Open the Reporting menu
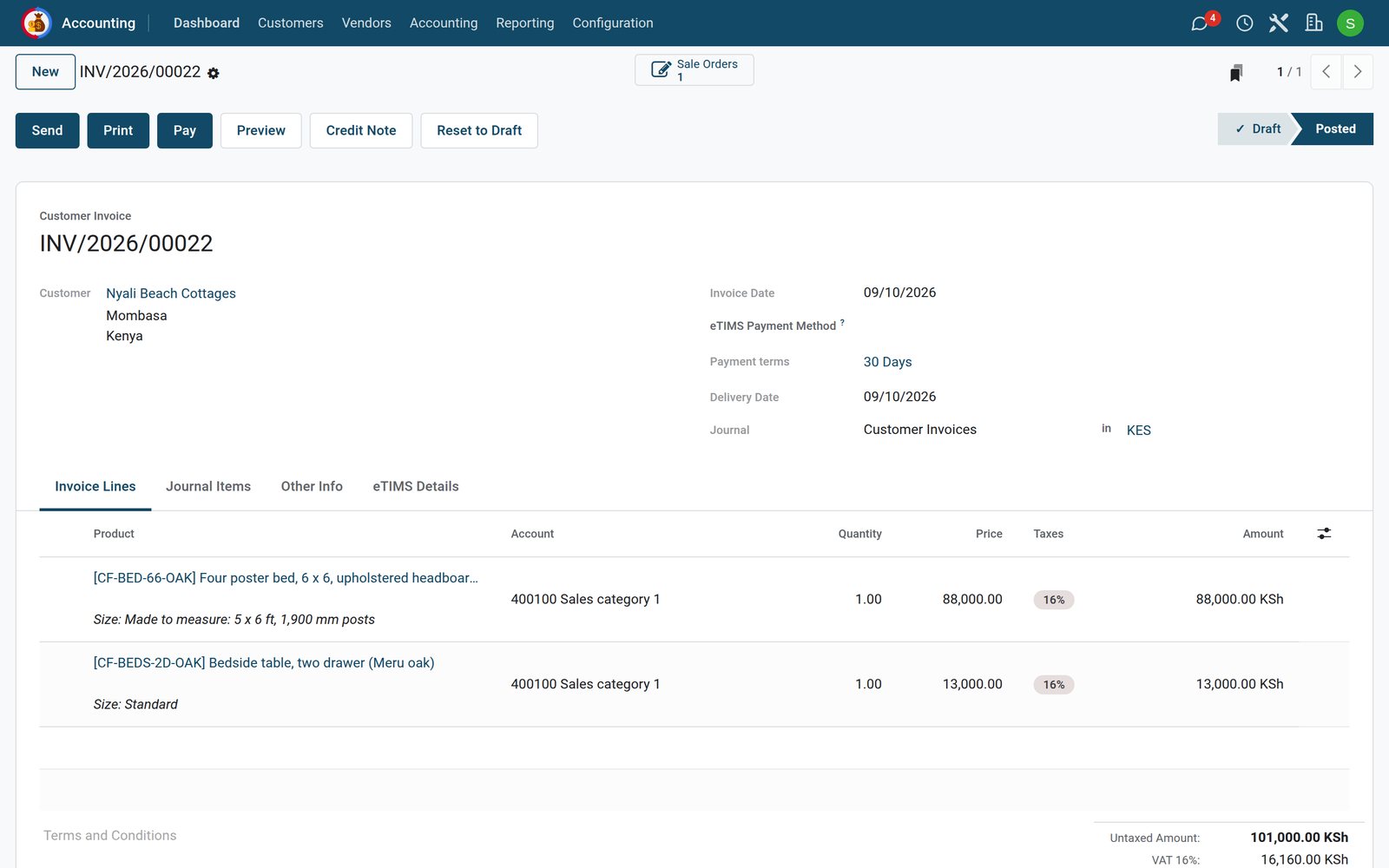Viewport: 1389px width, 868px height. [525, 23]
